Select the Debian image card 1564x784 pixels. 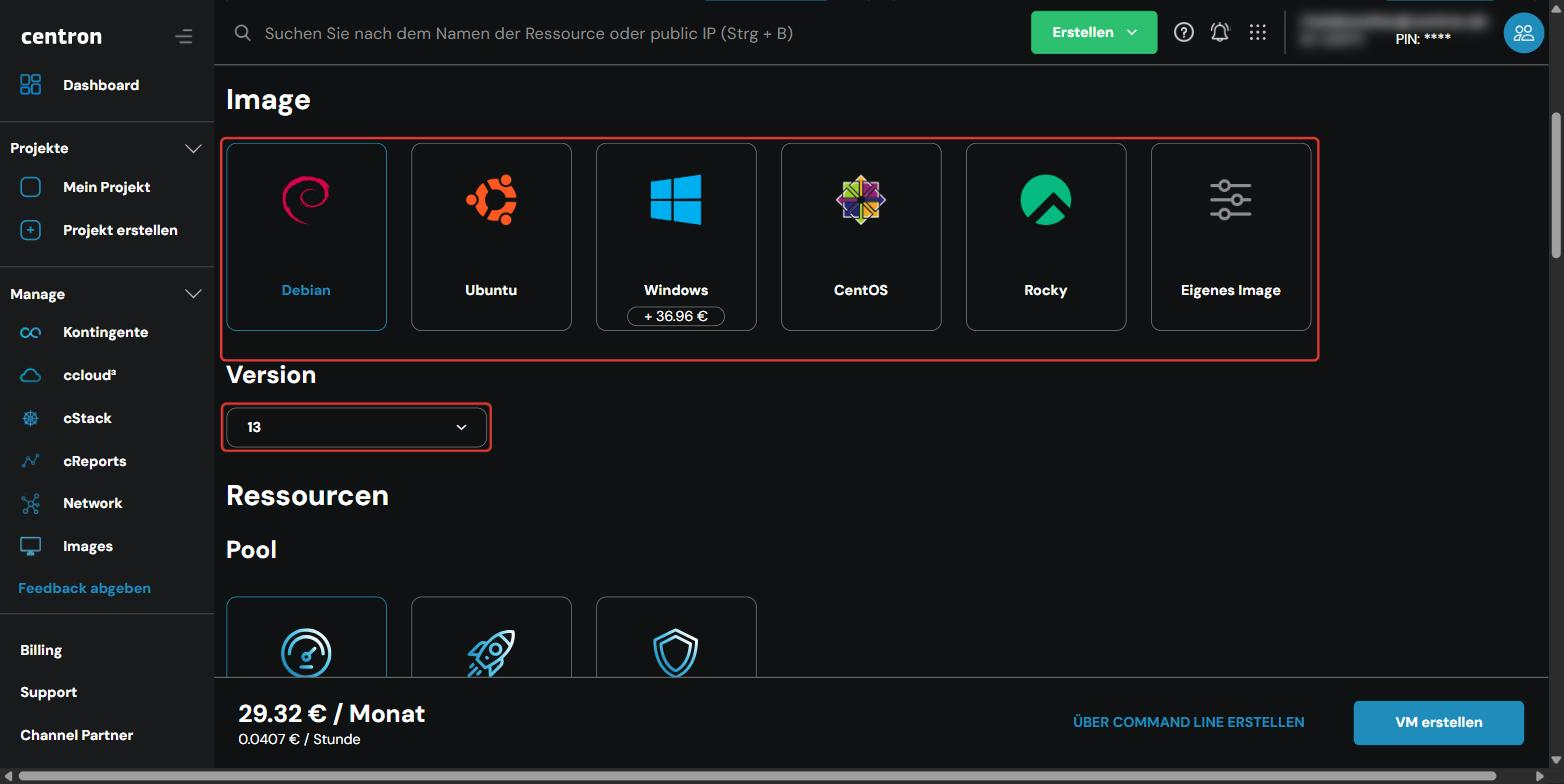pos(306,236)
